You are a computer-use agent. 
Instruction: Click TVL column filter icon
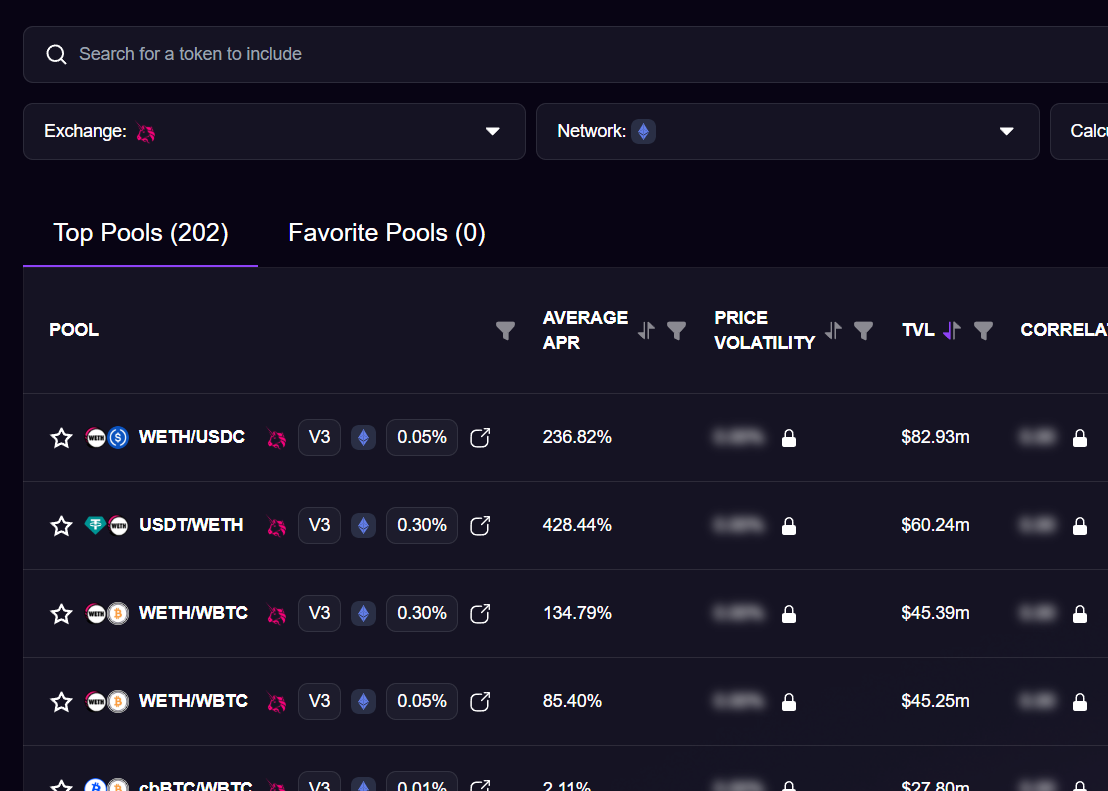pyautogui.click(x=983, y=330)
